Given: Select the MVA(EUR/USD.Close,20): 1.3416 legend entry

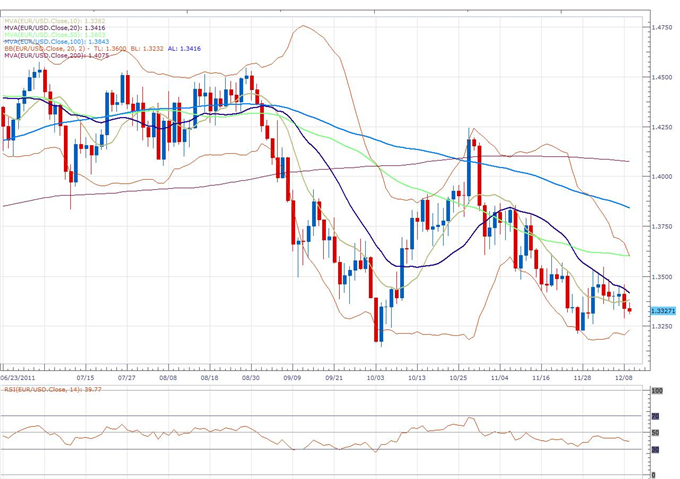Looking at the screenshot, I should [55, 28].
